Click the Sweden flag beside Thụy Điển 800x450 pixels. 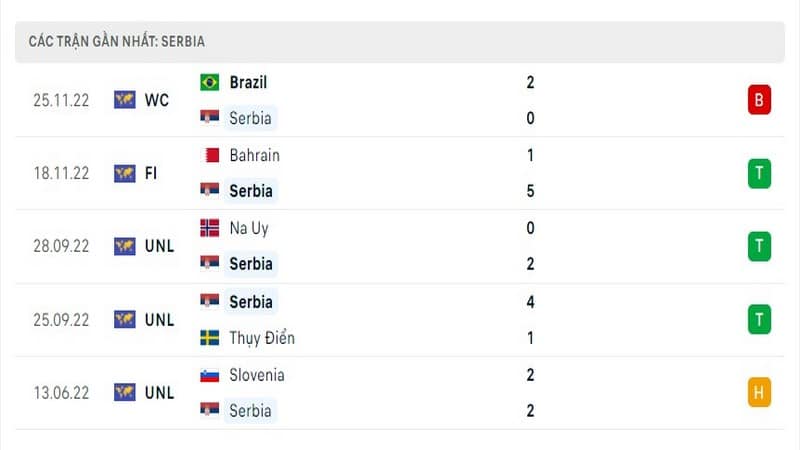209,338
